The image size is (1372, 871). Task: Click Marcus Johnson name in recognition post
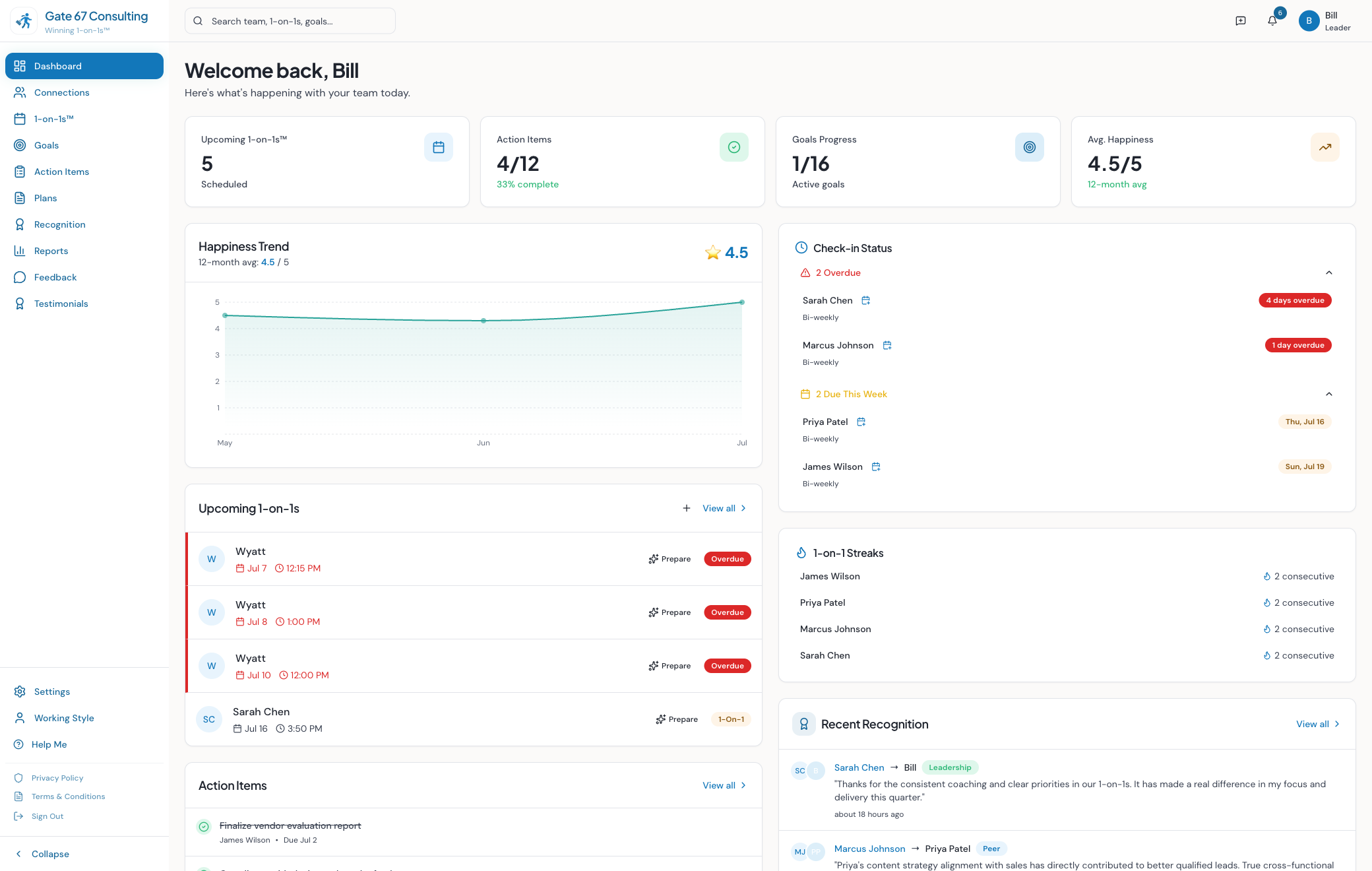click(869, 849)
